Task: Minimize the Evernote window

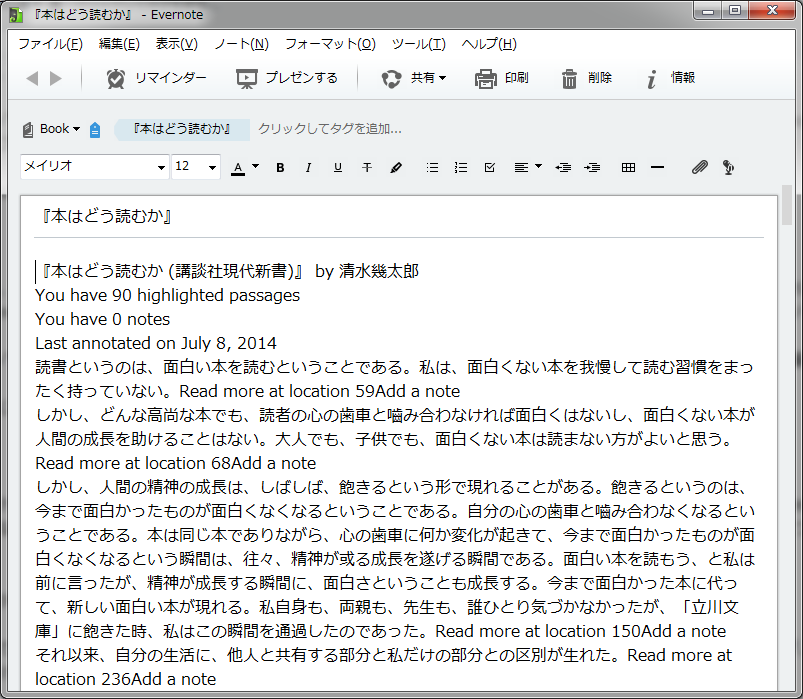Action: coord(708,10)
